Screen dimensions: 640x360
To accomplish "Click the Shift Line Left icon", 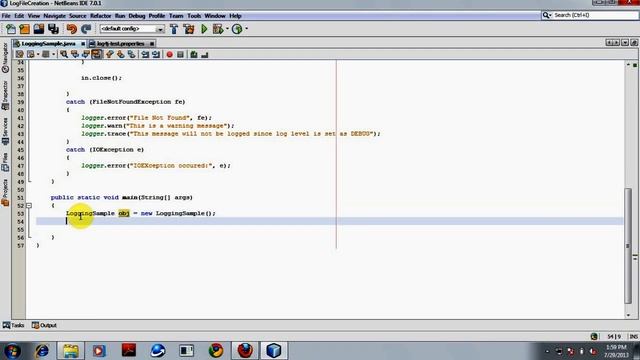I will click(145, 54).
